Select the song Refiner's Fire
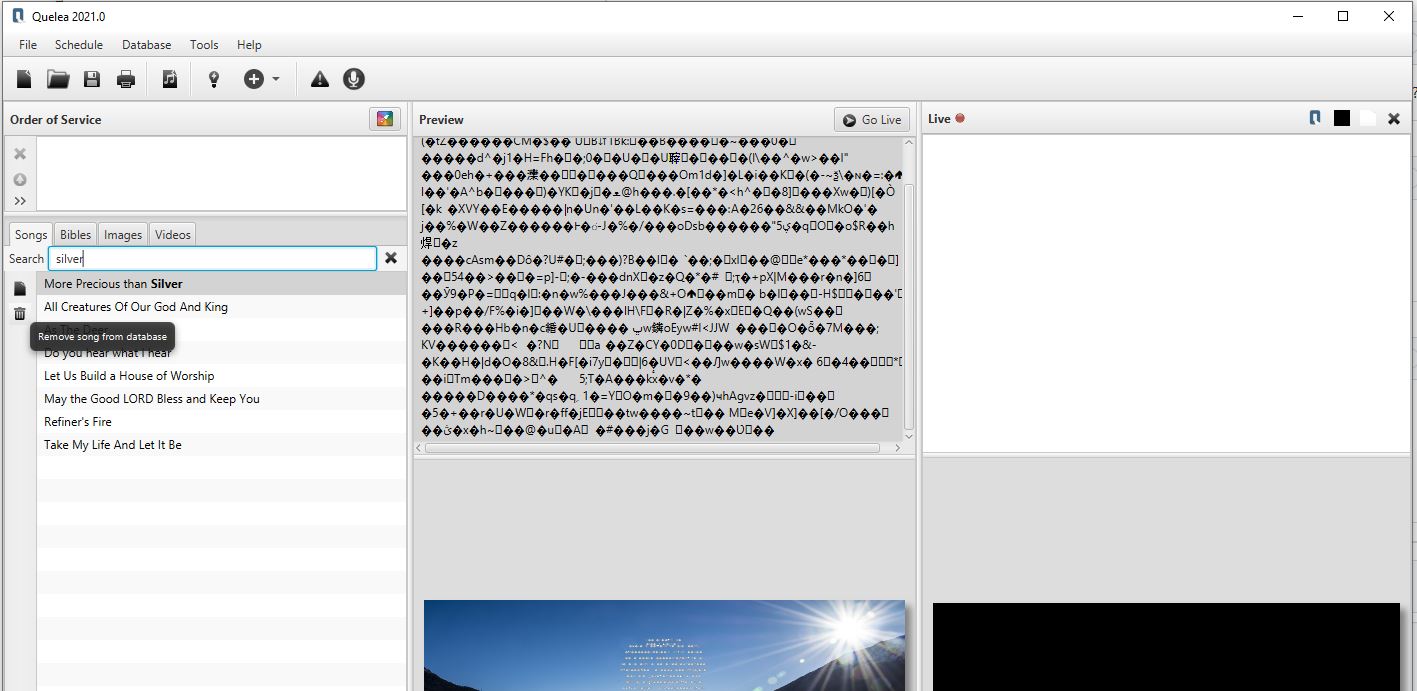 click(79, 421)
